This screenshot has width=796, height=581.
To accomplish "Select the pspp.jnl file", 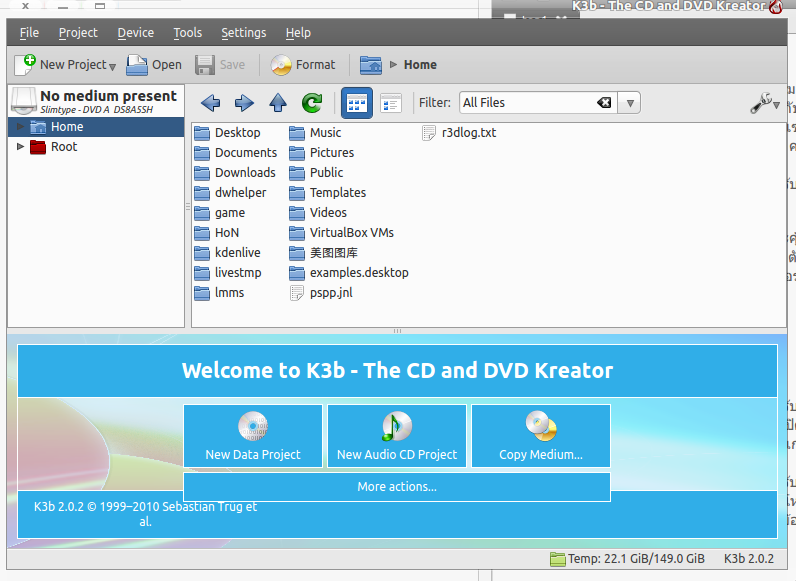I will pyautogui.click(x=321, y=293).
